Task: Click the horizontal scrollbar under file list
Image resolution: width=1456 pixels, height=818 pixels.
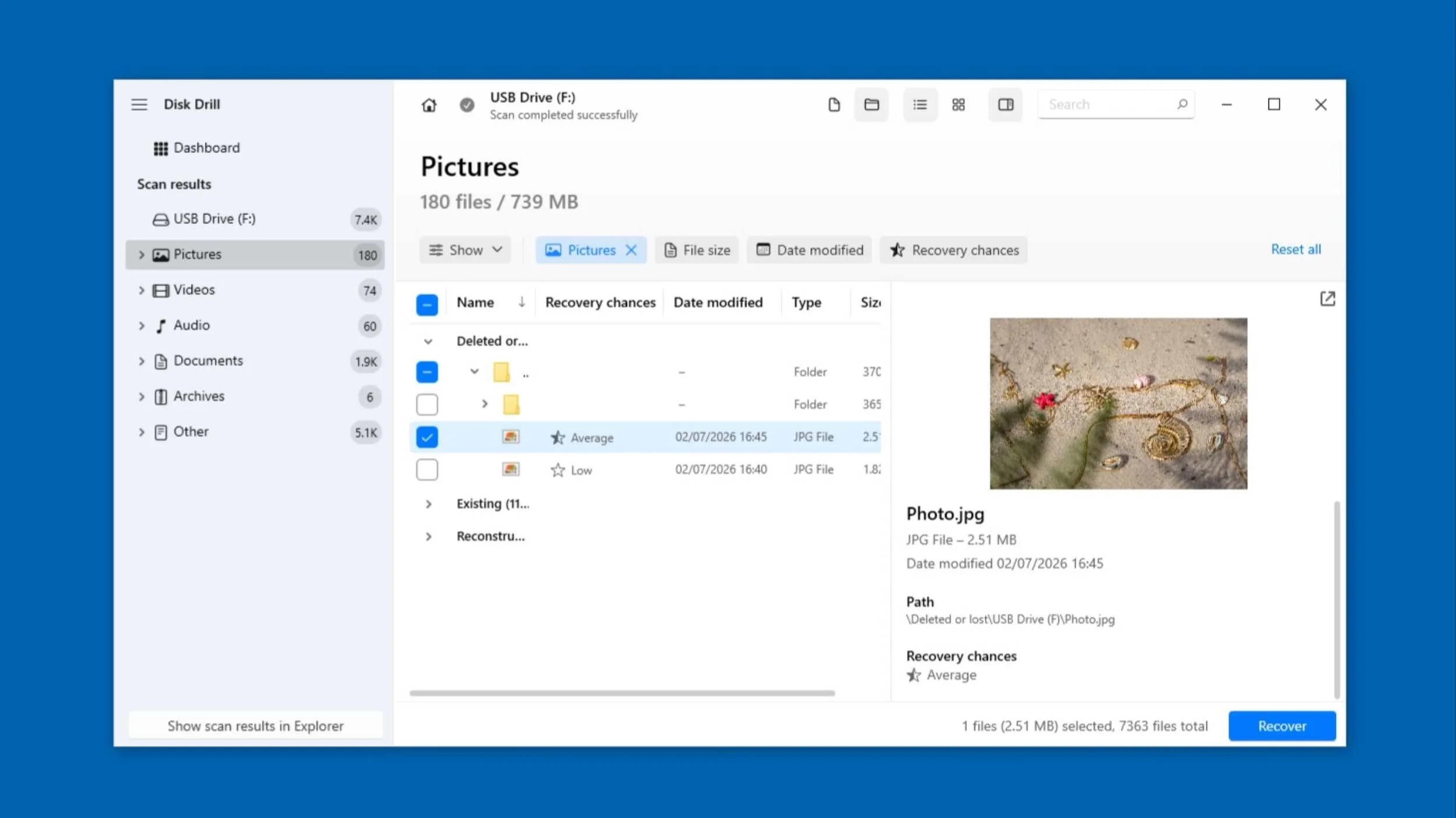Action: 622,693
